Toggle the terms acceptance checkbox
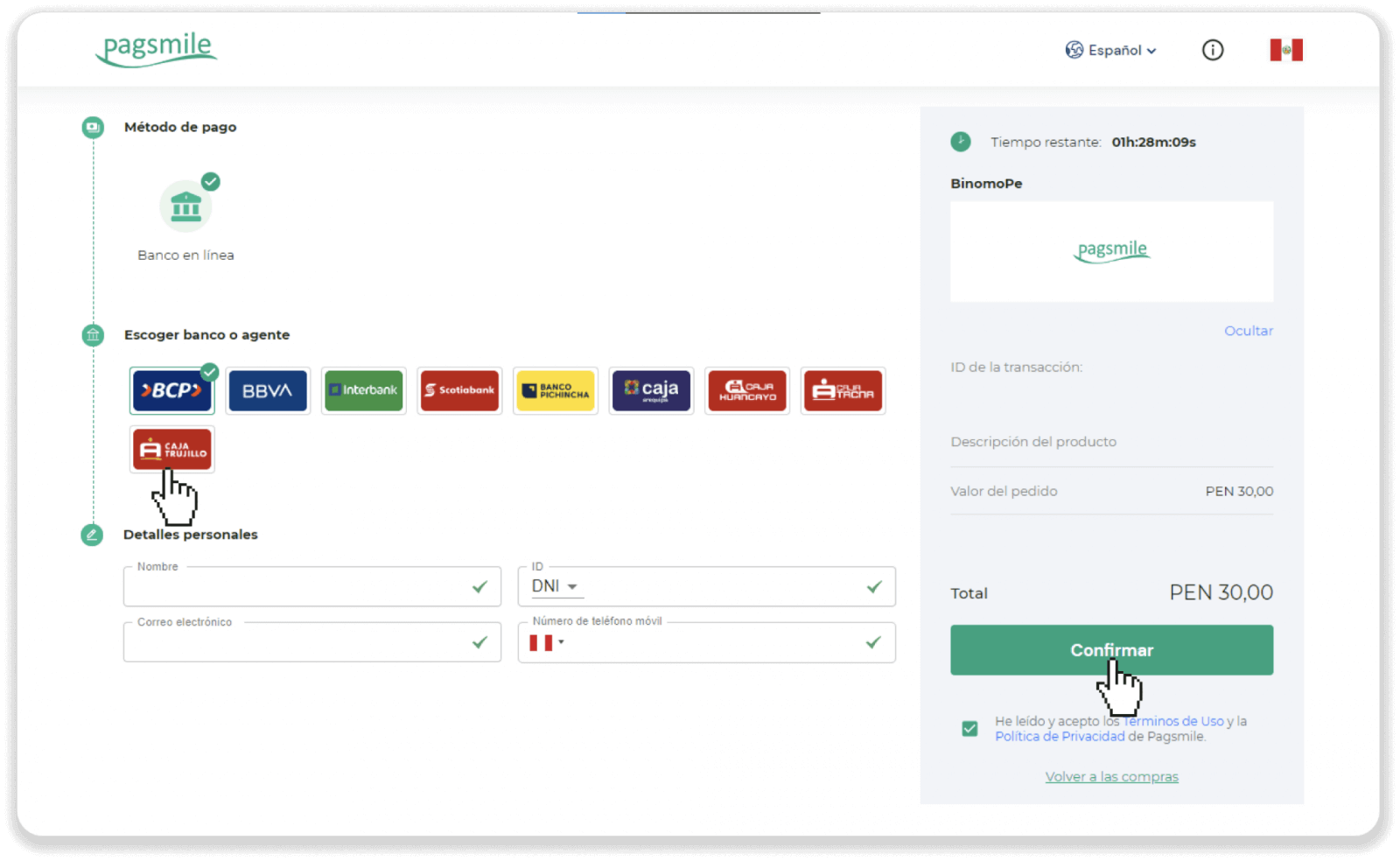 click(969, 729)
